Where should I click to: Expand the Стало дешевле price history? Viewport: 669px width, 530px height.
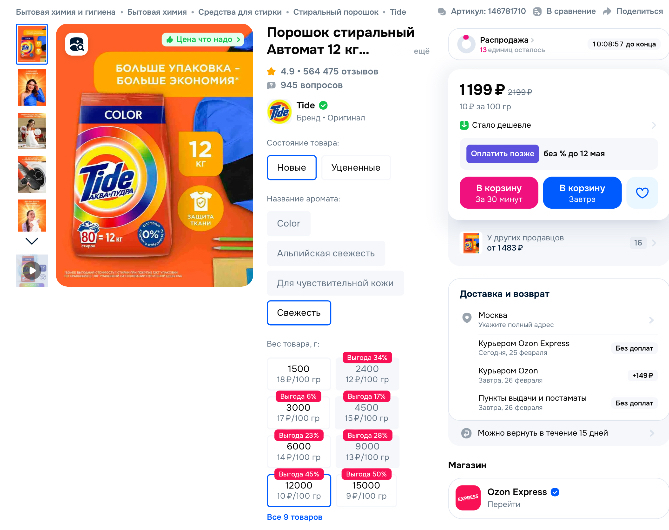tap(653, 125)
